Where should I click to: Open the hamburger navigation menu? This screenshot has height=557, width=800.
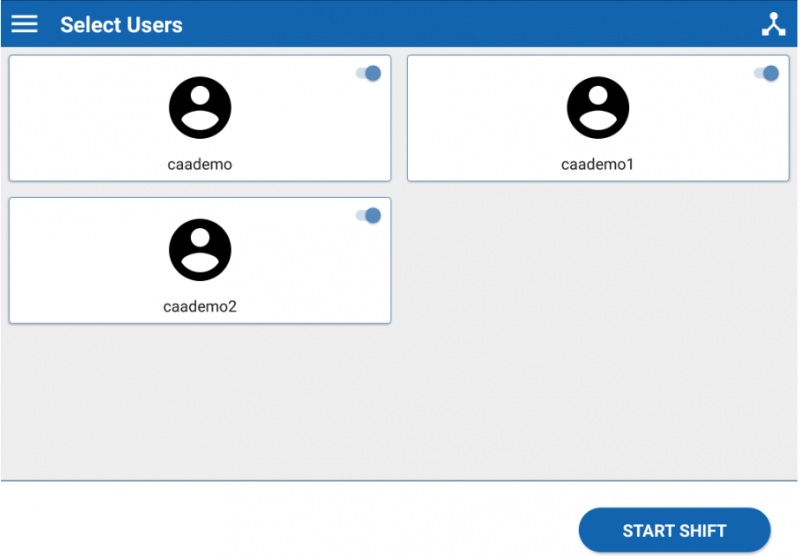tap(24, 24)
